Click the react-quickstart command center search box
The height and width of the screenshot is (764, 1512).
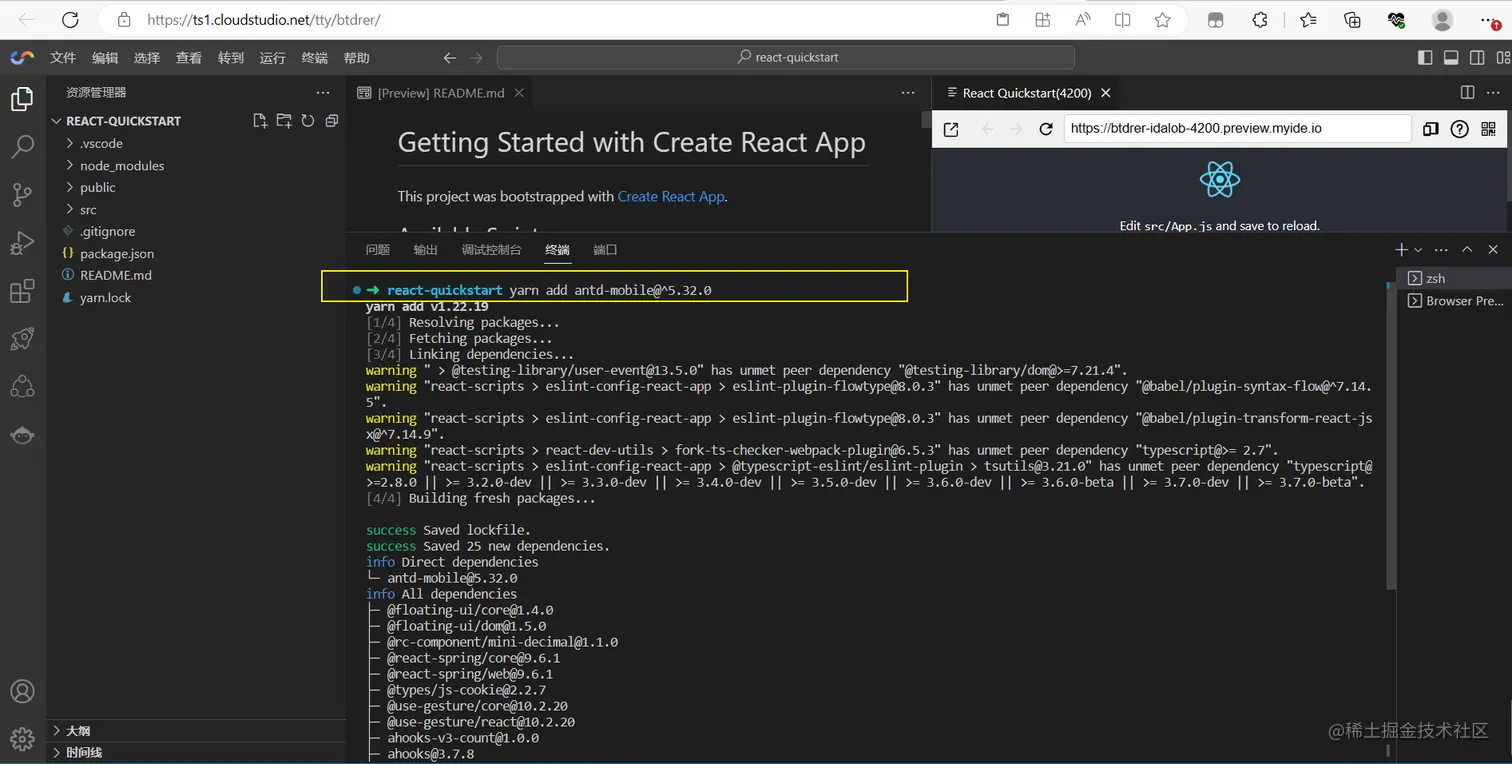point(786,57)
